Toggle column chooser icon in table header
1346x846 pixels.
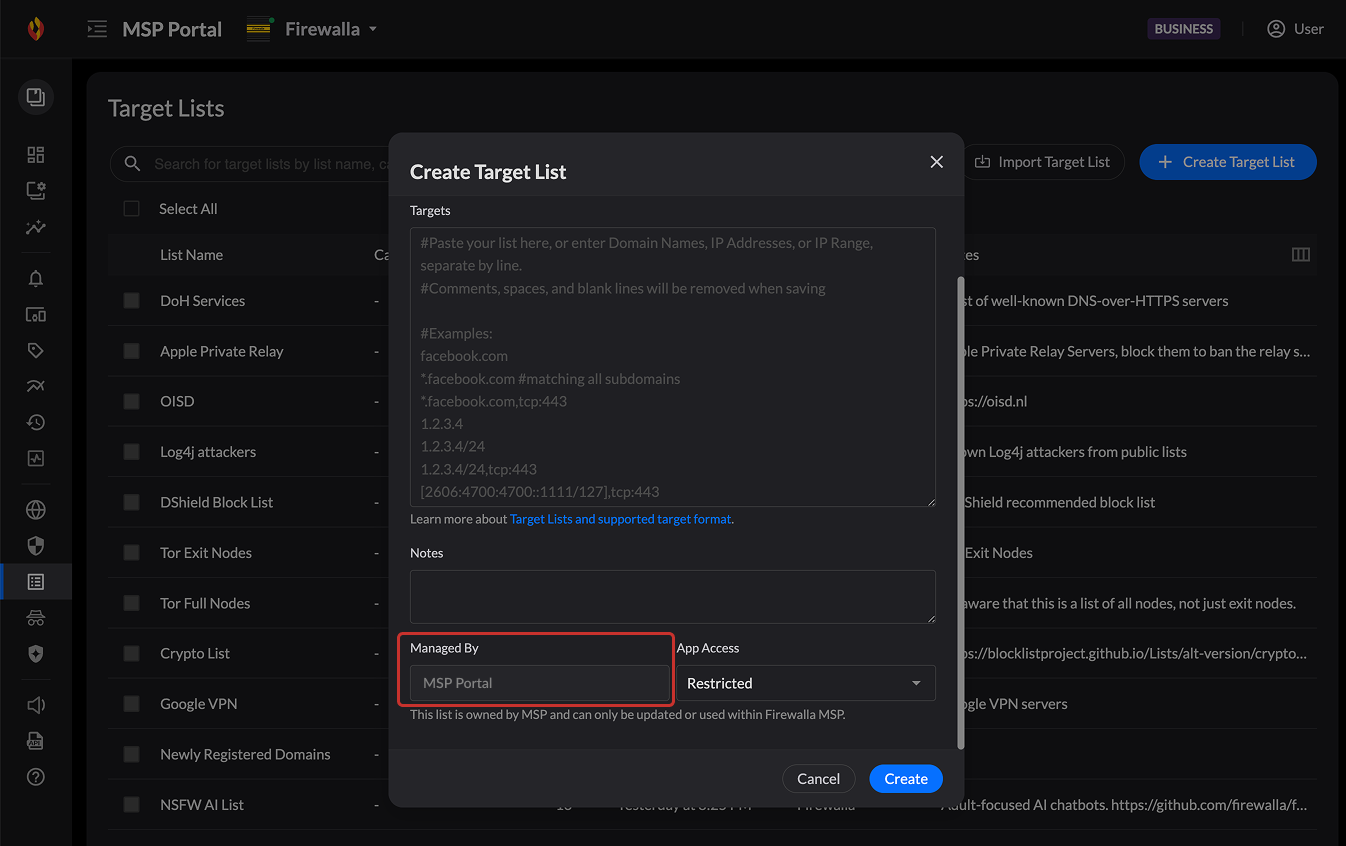(1300, 255)
